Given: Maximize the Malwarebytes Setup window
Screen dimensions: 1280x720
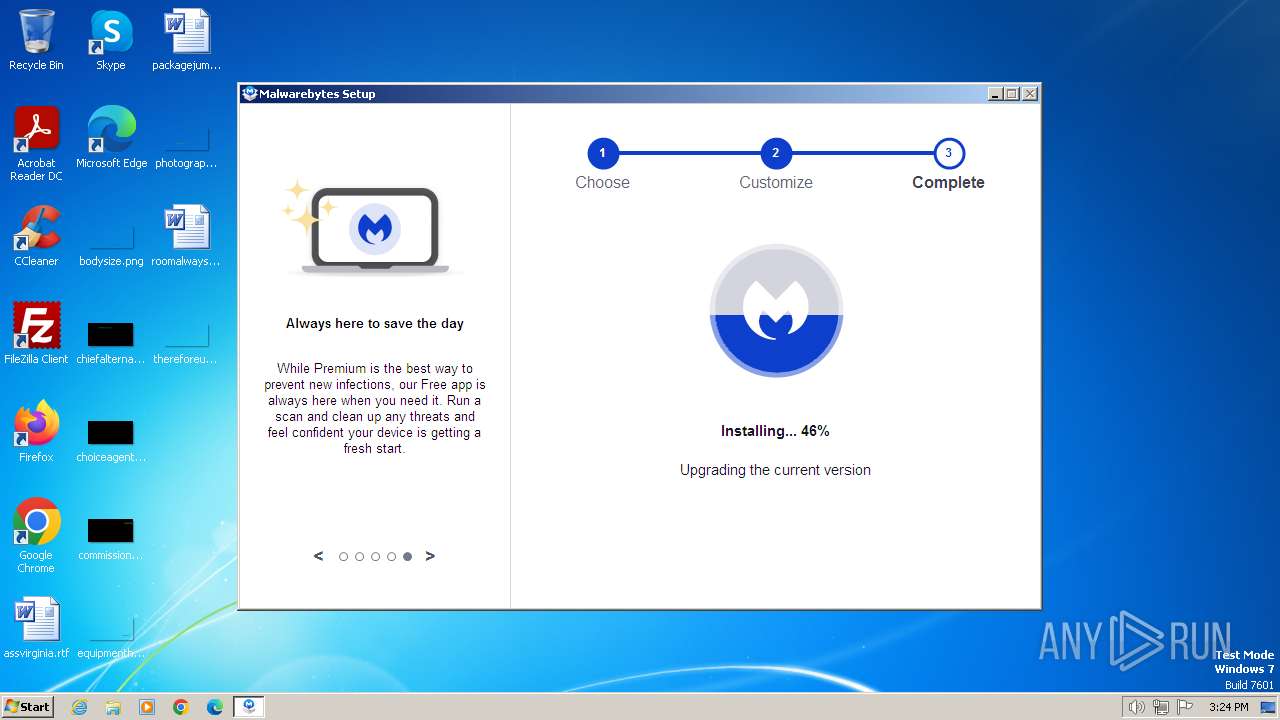Looking at the screenshot, I should point(1012,94).
